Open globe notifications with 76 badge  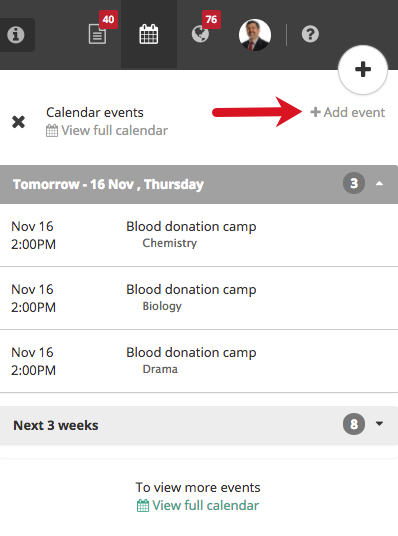(x=200, y=34)
